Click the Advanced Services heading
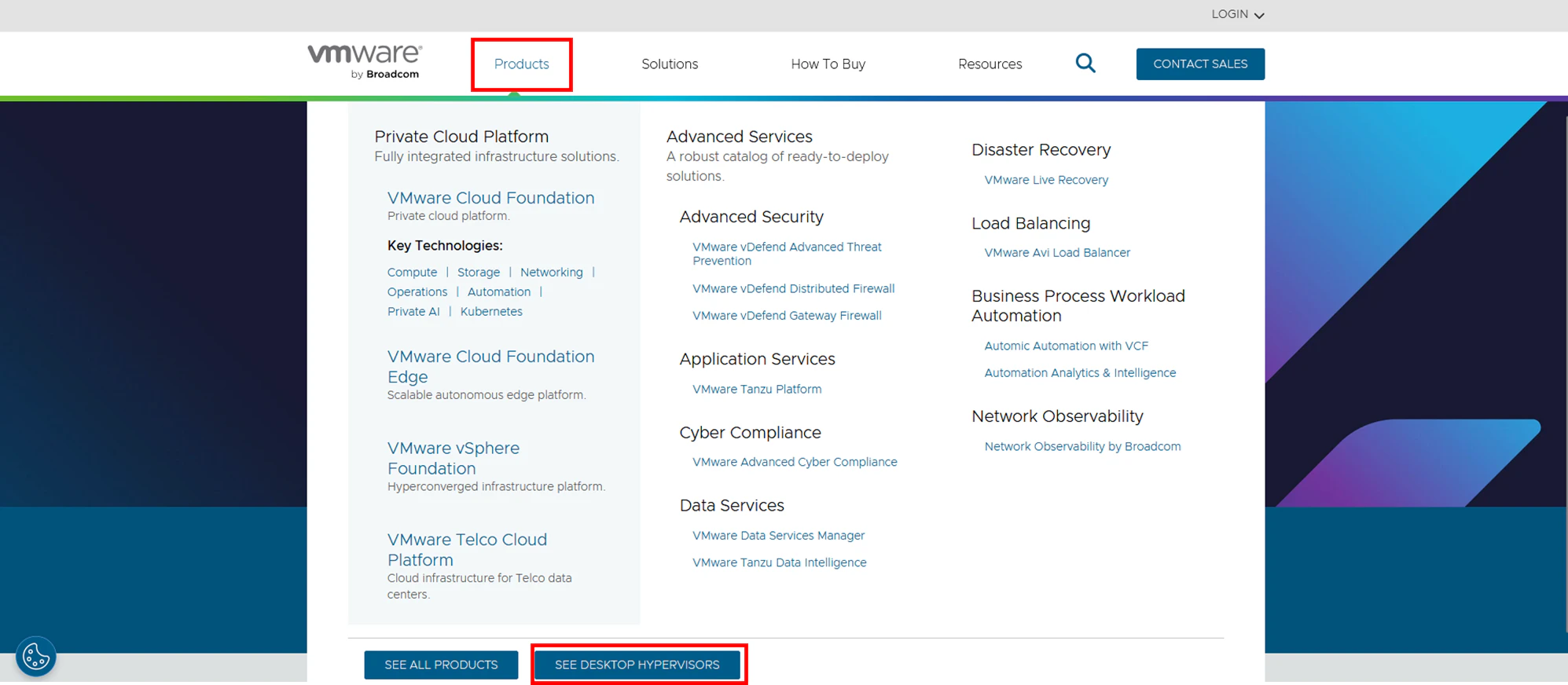Screen dimensions: 1568x685 pos(739,137)
